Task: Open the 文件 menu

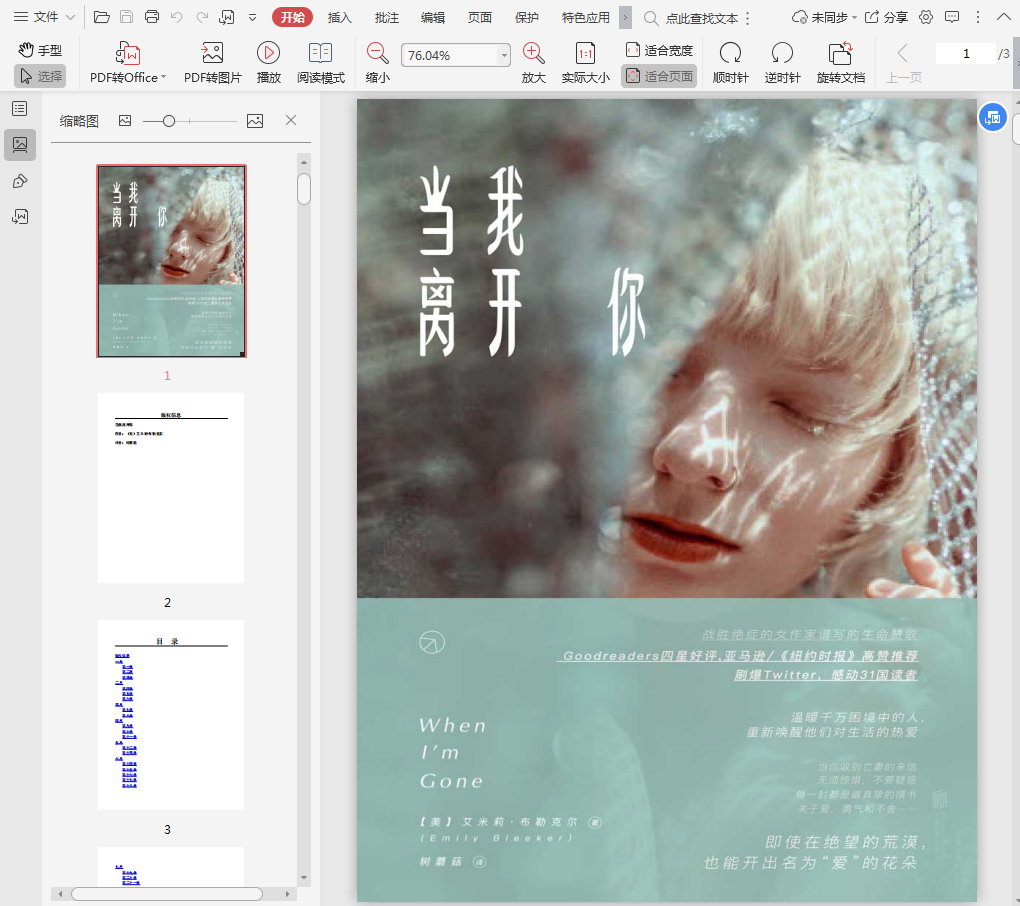Action: (44, 17)
